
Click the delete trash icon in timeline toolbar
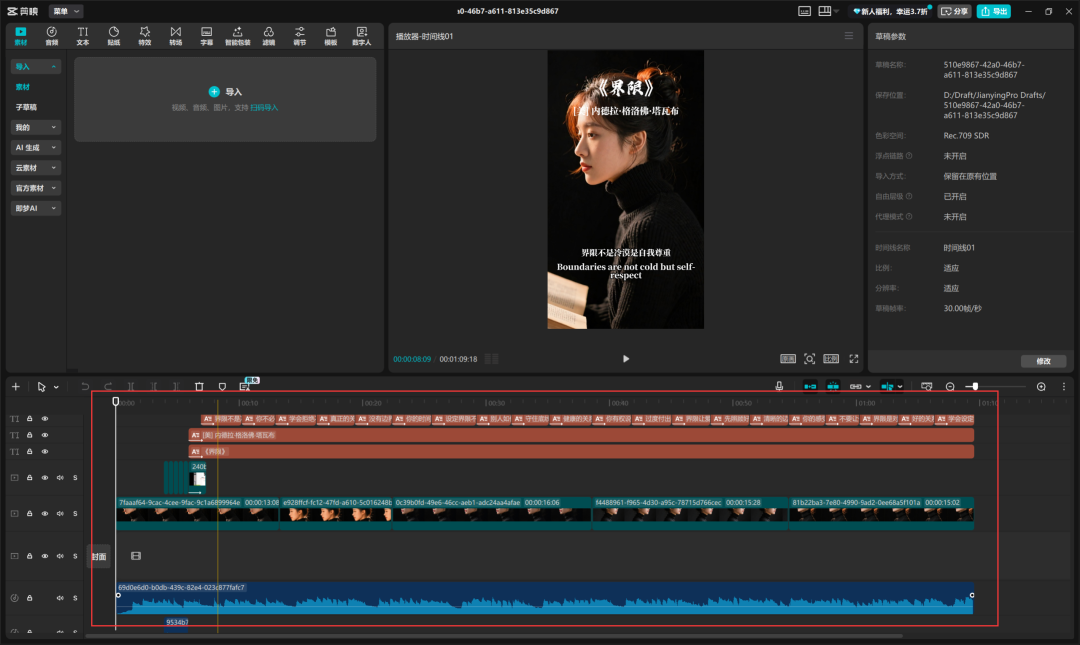tap(199, 386)
